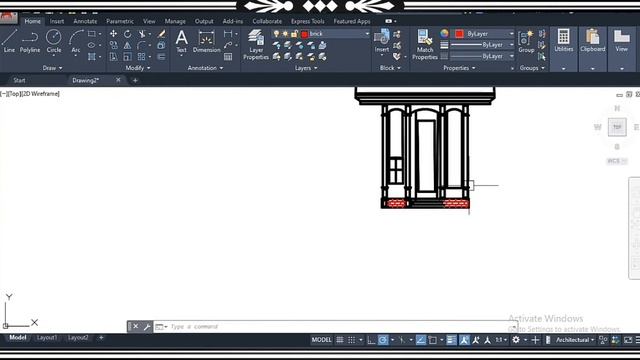Expand the Groups panel
The image size is (640, 360).
pos(532,68)
